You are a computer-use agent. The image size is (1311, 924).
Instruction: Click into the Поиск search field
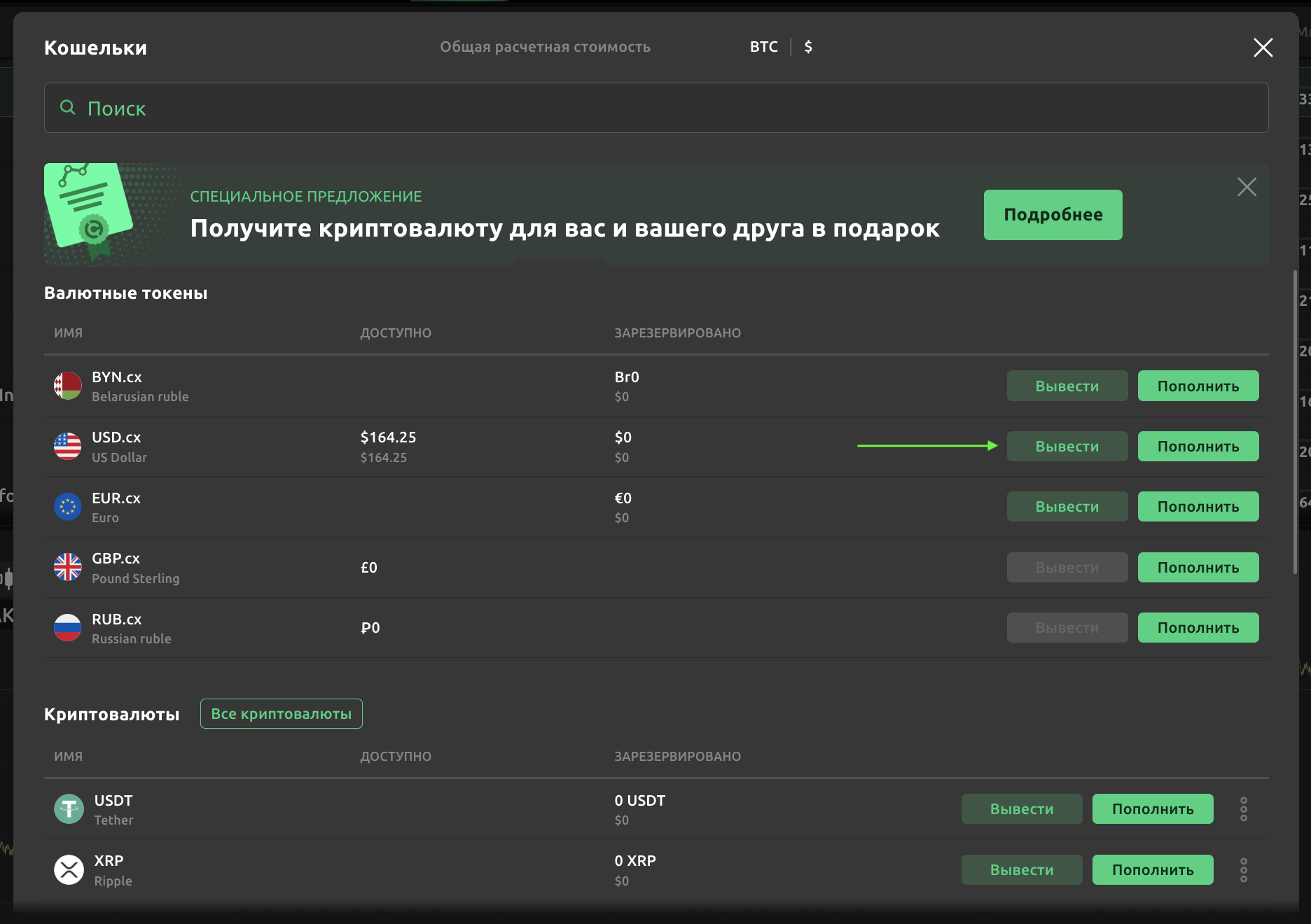coord(655,108)
